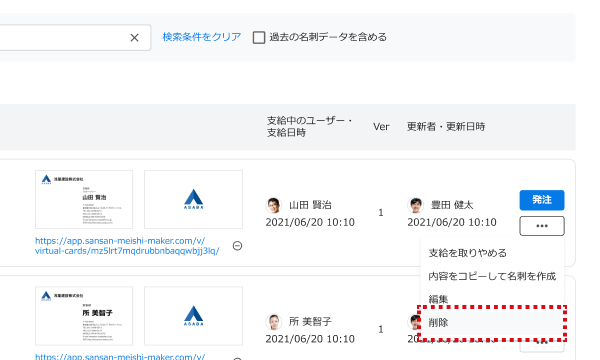
Task: Open the three-dot menu for 山田 賢治
Action: [541, 226]
